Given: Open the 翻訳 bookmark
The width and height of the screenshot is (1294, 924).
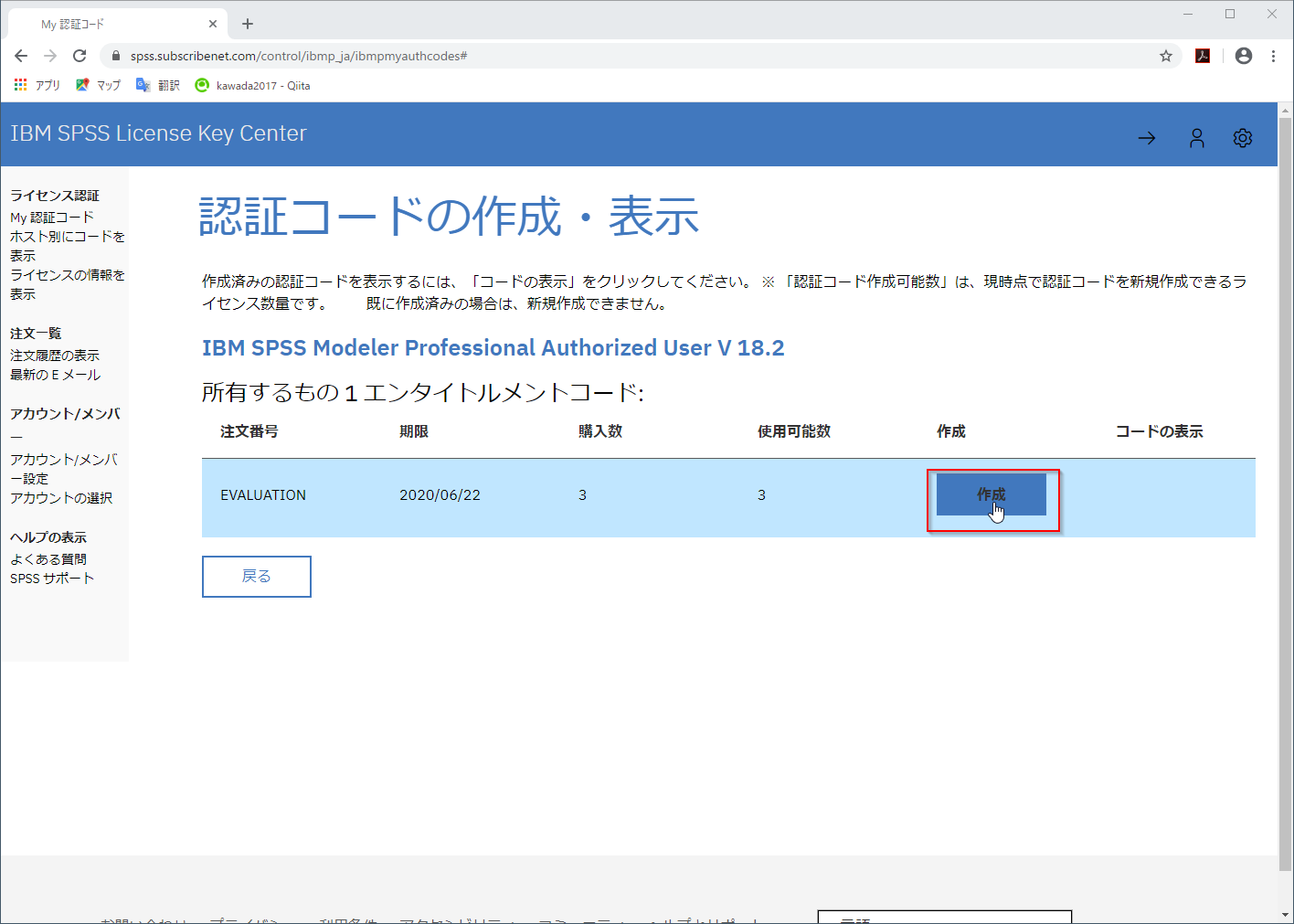Looking at the screenshot, I should (158, 85).
